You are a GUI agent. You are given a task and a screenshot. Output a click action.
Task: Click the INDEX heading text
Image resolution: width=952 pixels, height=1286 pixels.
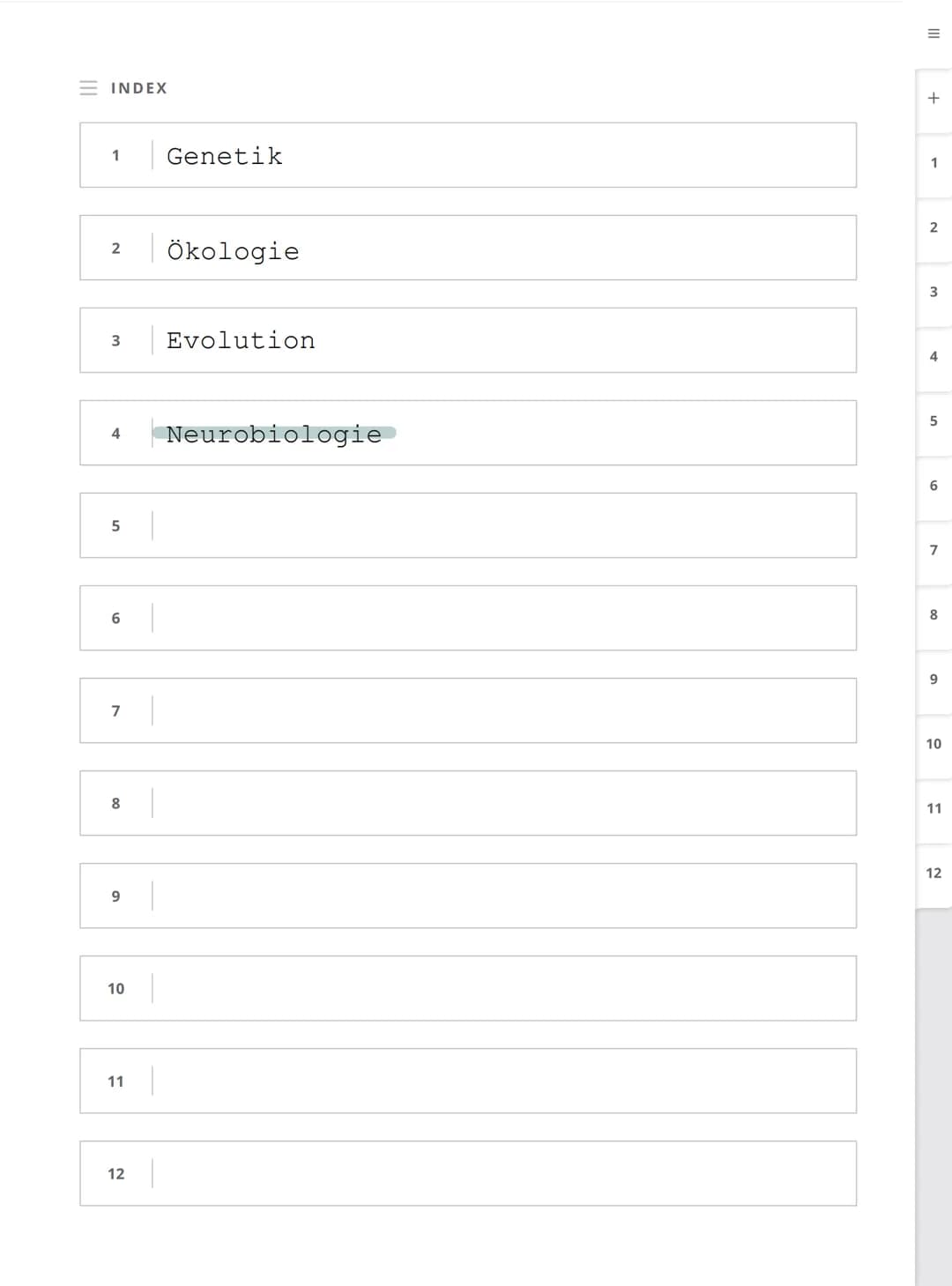point(138,88)
